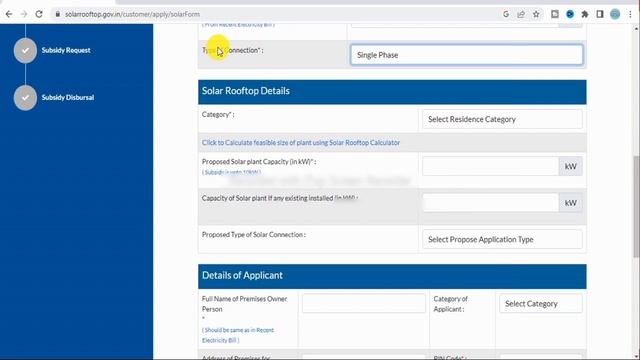Click the 'Category of Applicant' label
The height and width of the screenshot is (360, 640).
450,304
